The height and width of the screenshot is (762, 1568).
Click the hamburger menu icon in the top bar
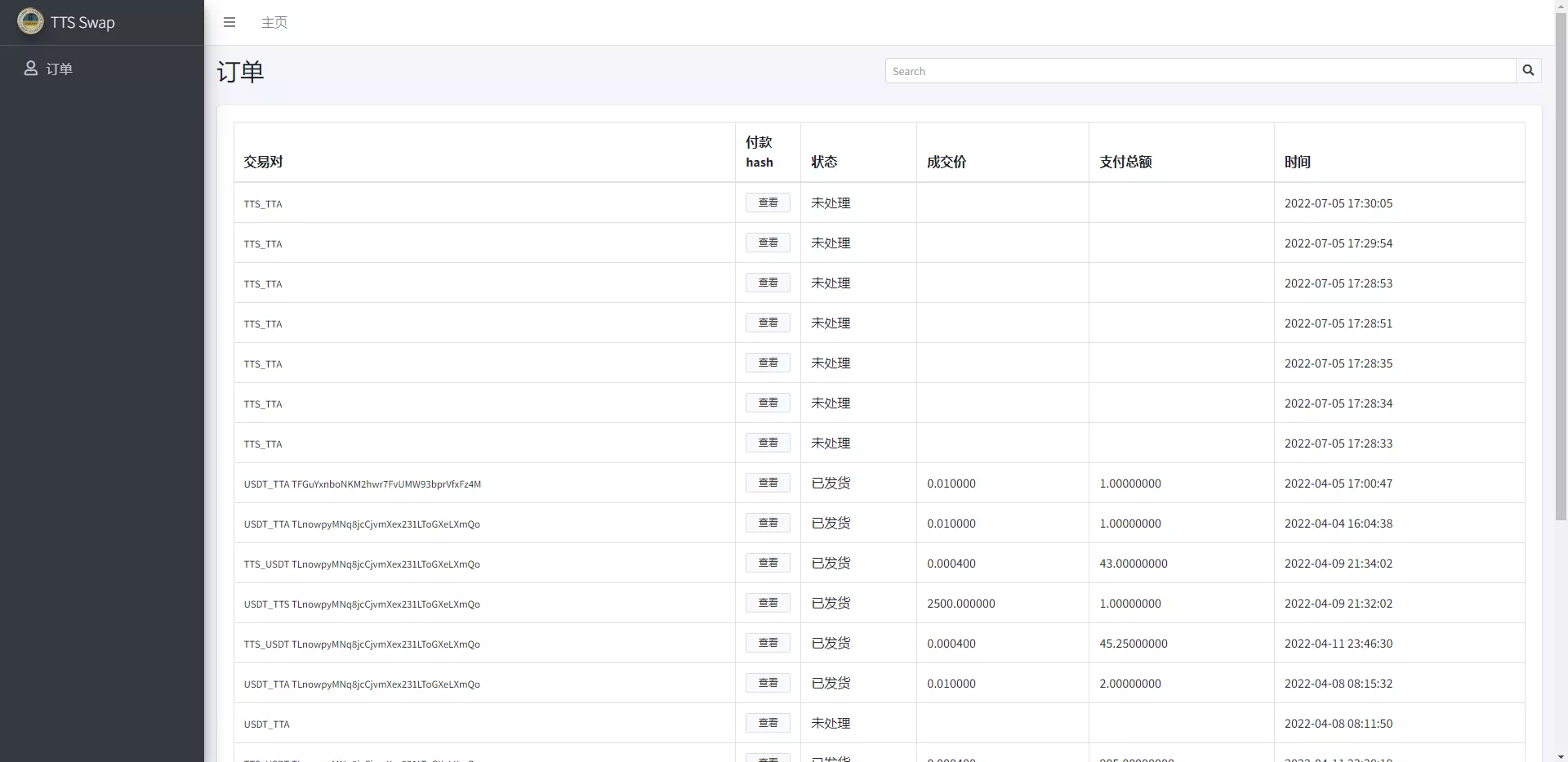229,22
